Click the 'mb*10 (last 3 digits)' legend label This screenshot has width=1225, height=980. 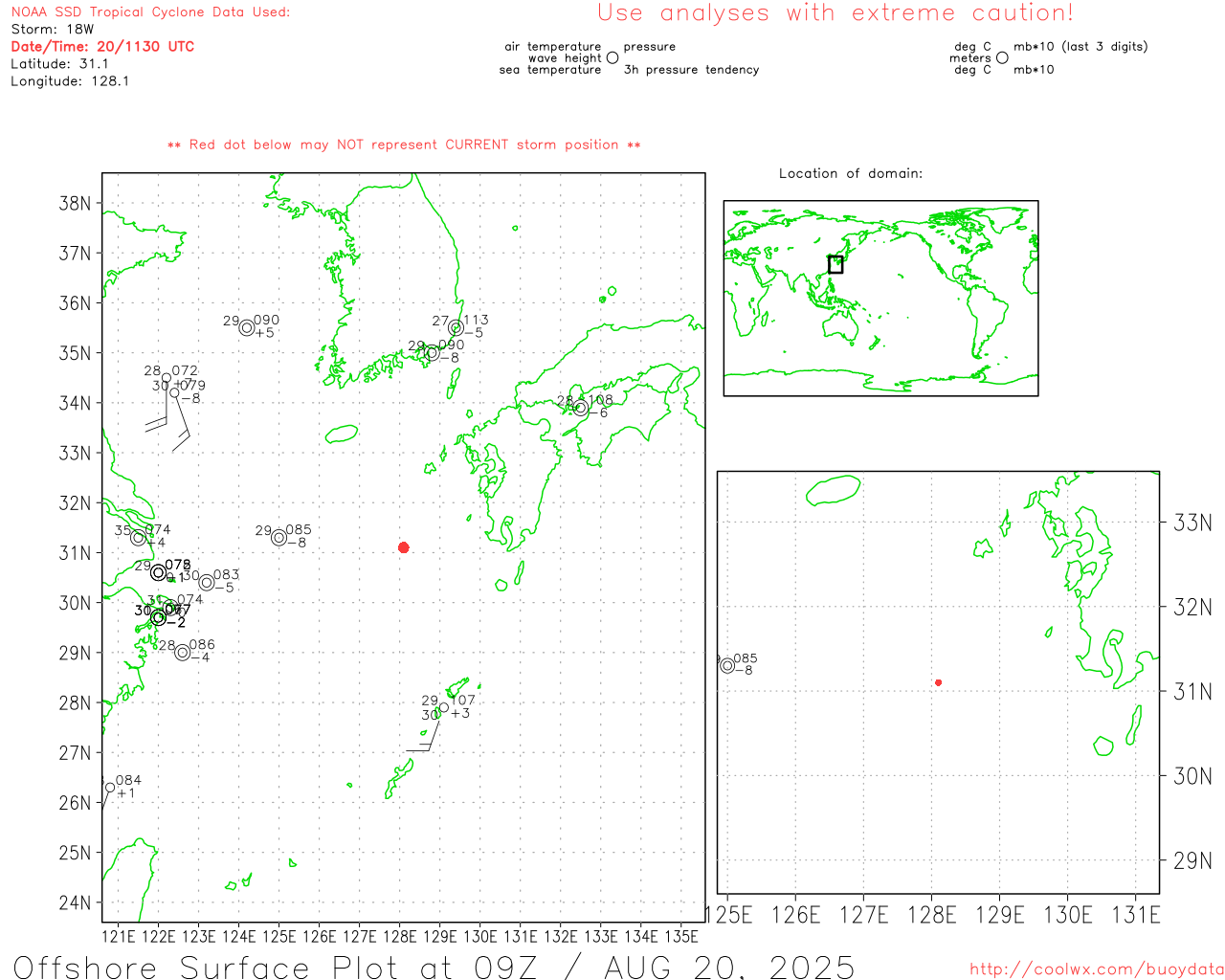click(1080, 47)
